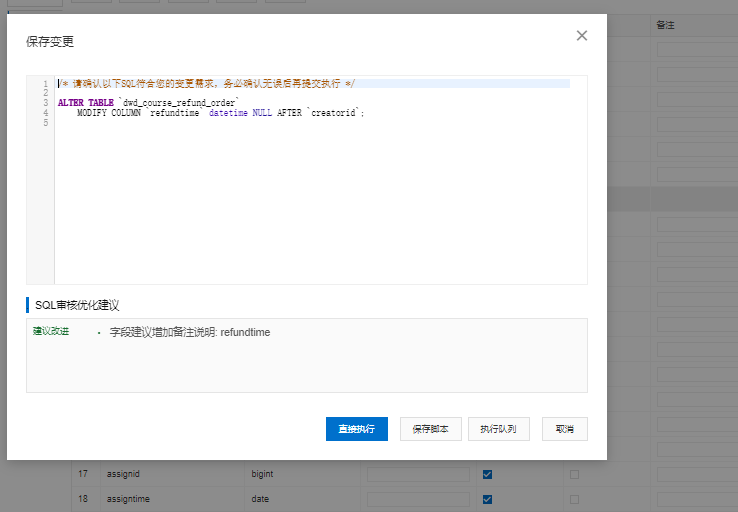Select the assignid column name cell
This screenshot has width=738, height=512.
pyautogui.click(x=172, y=474)
